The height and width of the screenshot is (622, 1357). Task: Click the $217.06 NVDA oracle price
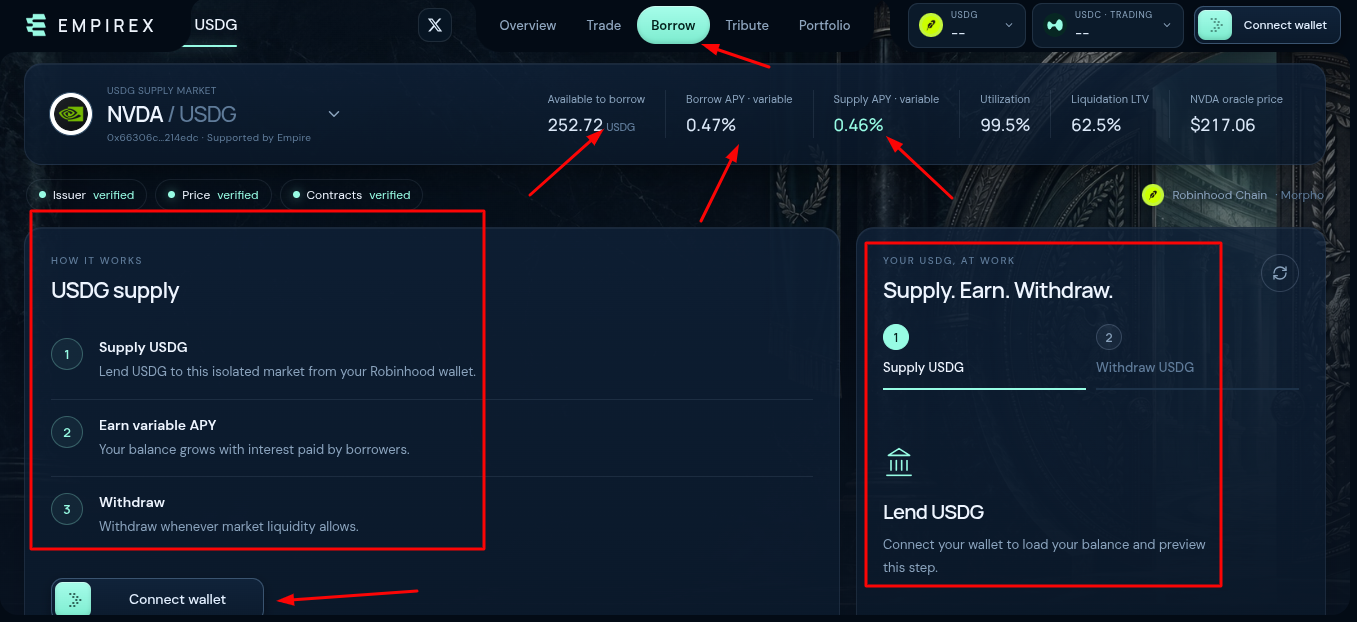[x=1223, y=125]
